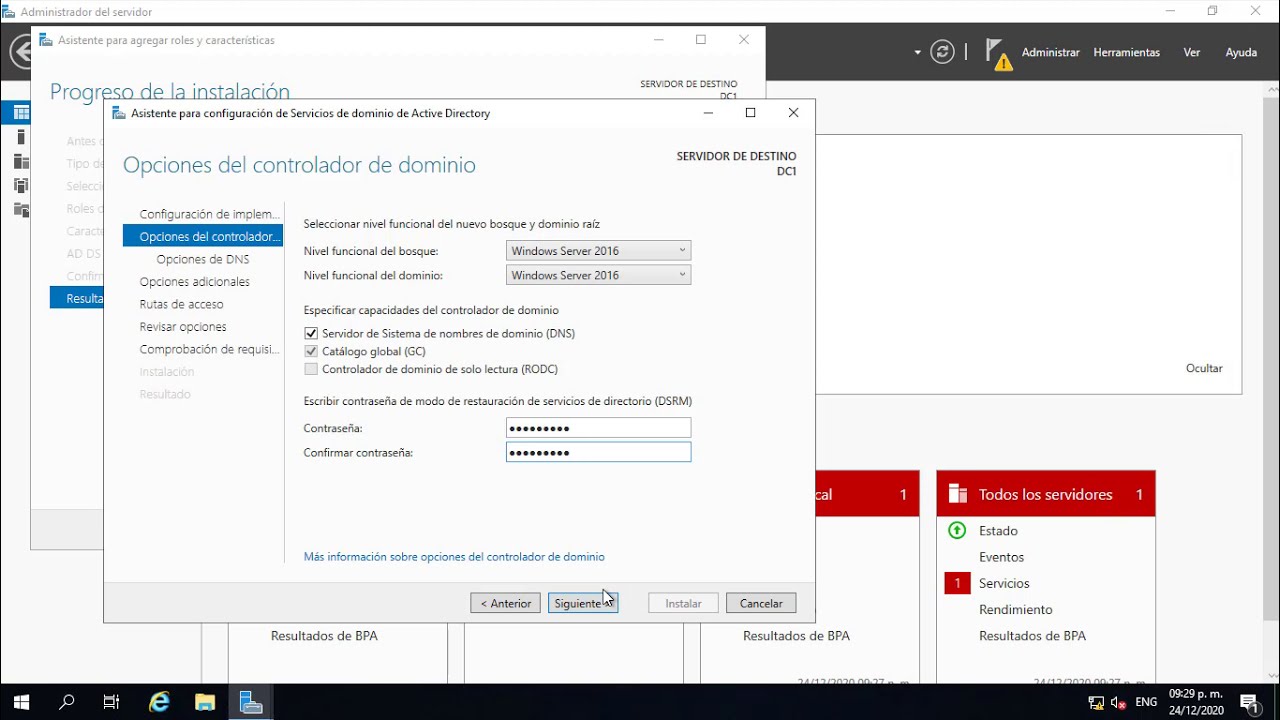Open File Explorer from taskbar
The height and width of the screenshot is (720, 1280).
click(205, 702)
